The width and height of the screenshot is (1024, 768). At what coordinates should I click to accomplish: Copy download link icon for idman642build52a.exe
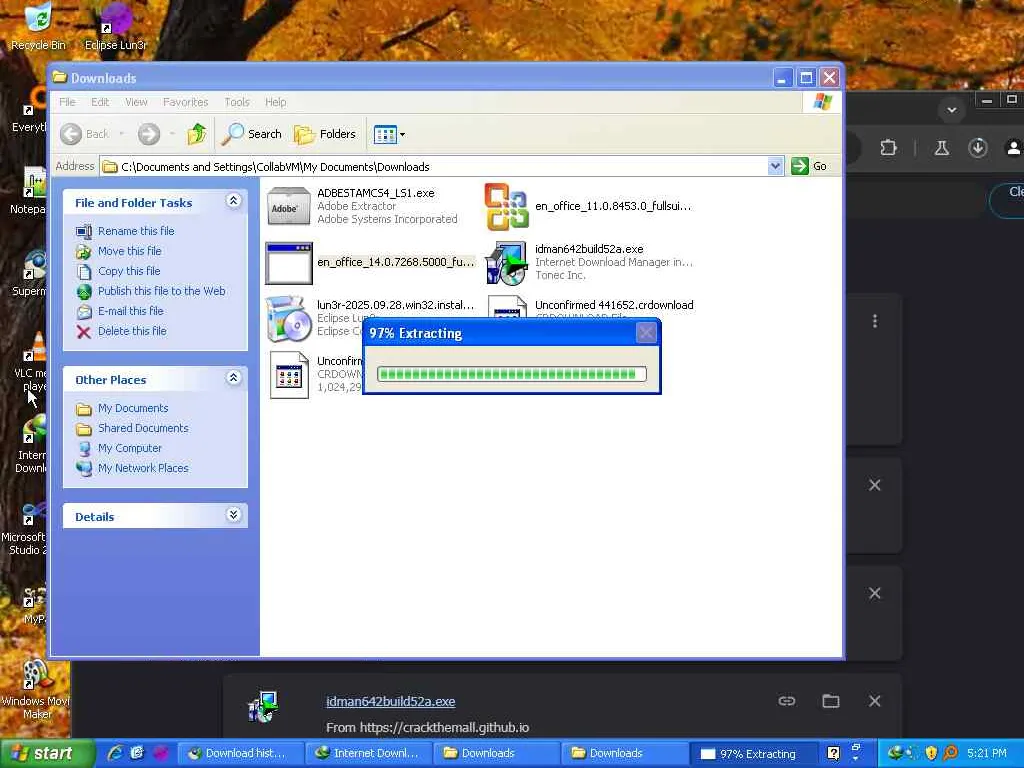tap(787, 701)
